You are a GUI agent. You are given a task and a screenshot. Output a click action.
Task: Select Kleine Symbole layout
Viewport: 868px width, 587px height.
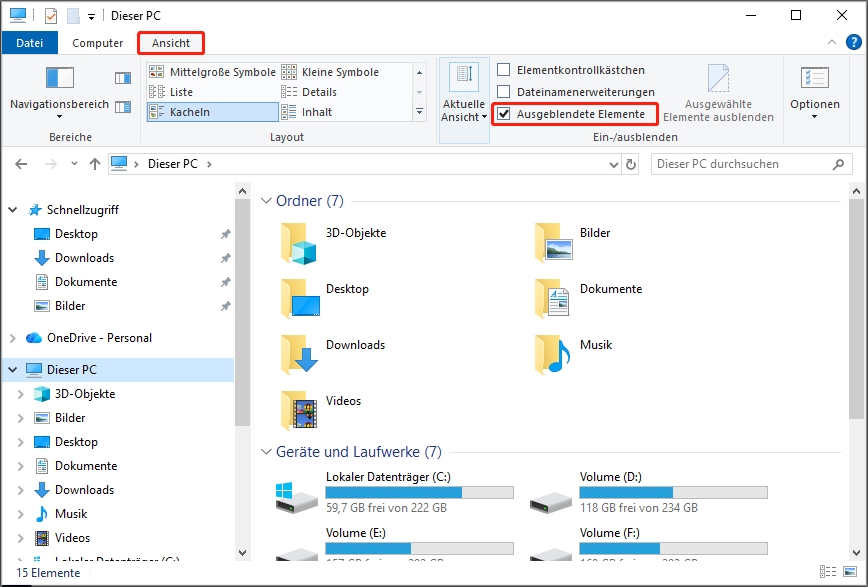[x=330, y=72]
